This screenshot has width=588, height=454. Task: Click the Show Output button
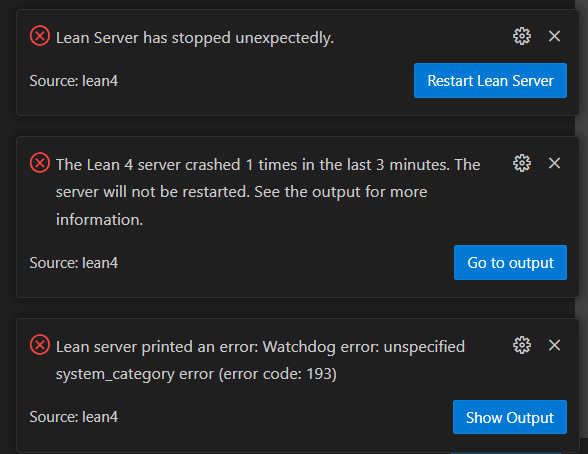tap(510, 417)
